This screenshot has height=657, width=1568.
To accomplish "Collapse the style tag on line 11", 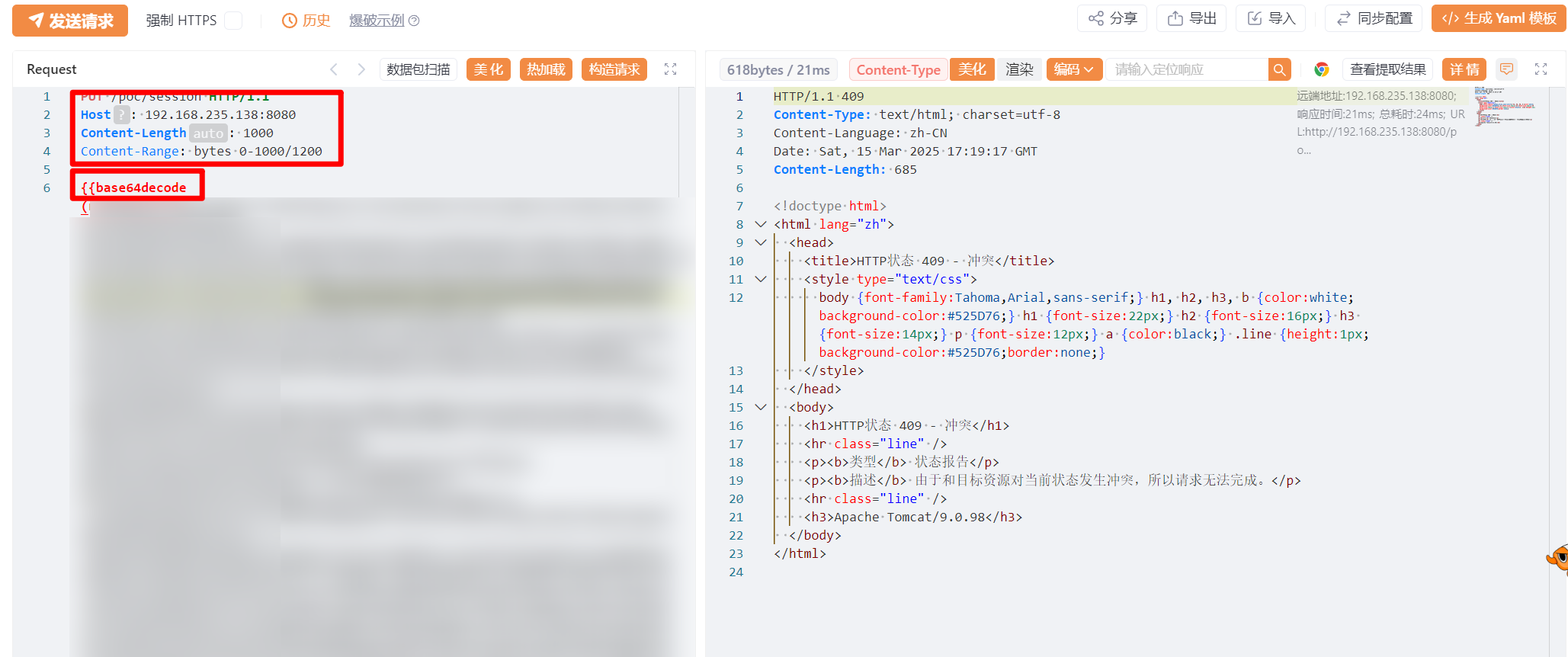I will pyautogui.click(x=760, y=279).
